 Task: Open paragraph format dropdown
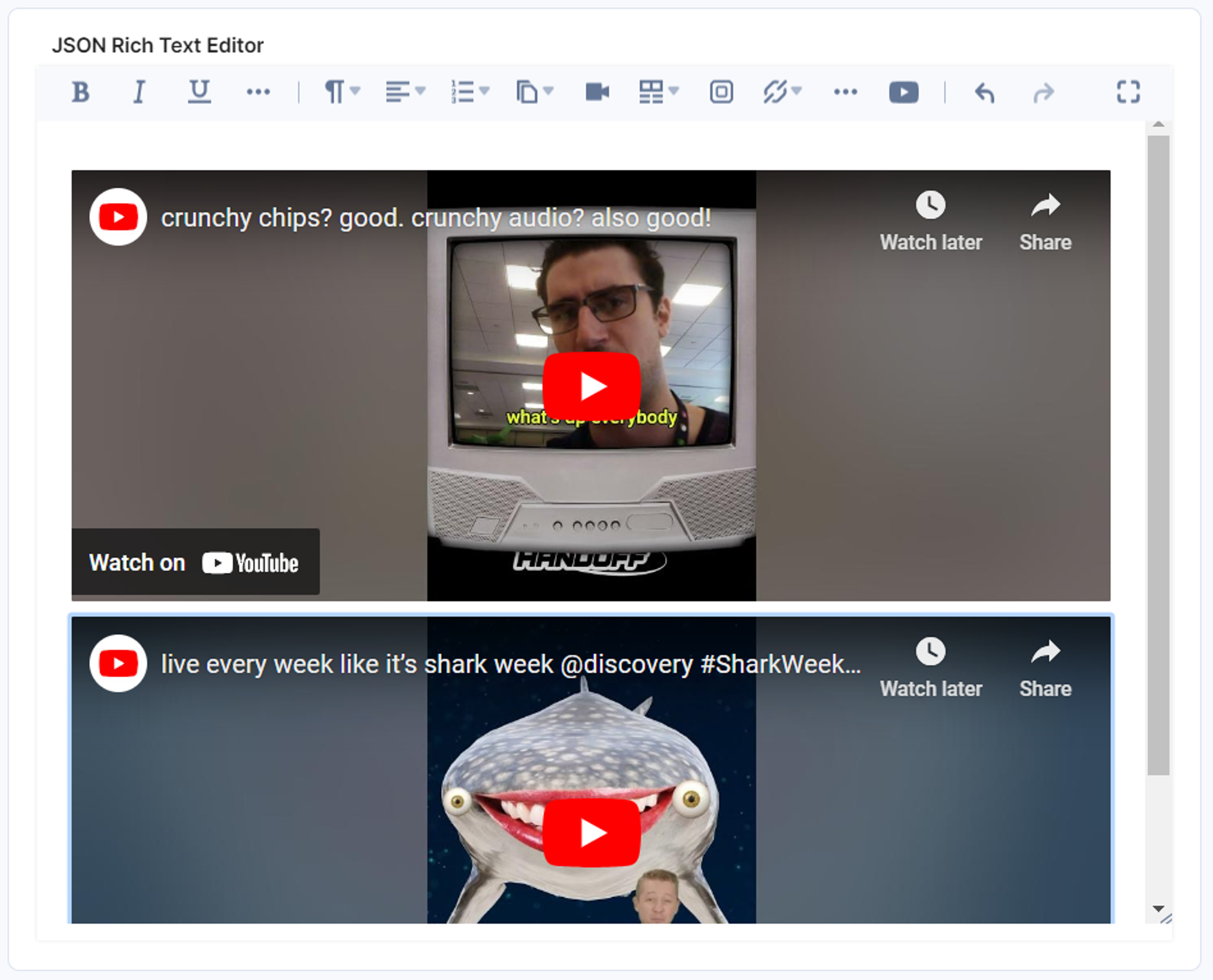click(x=342, y=92)
